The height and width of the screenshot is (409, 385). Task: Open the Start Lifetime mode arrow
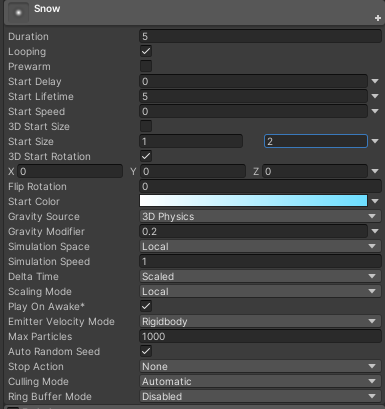point(375,96)
